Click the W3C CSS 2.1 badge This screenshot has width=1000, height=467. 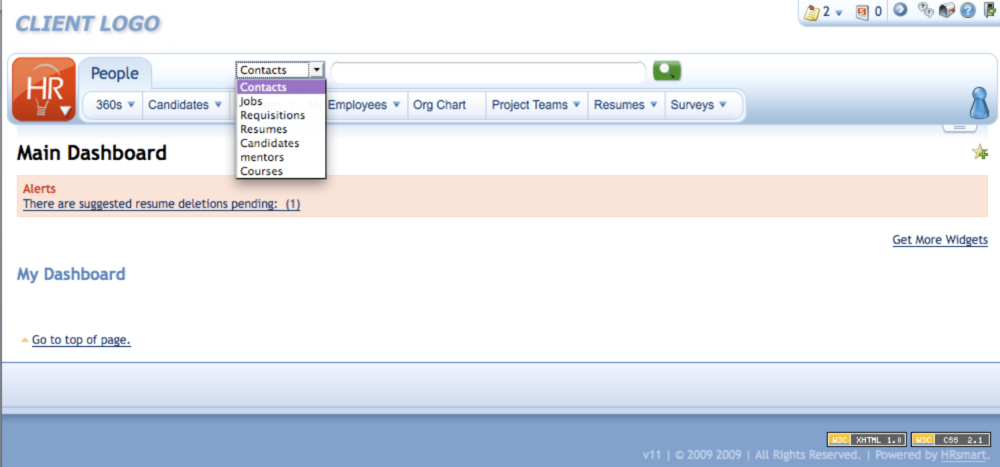[x=951, y=440]
